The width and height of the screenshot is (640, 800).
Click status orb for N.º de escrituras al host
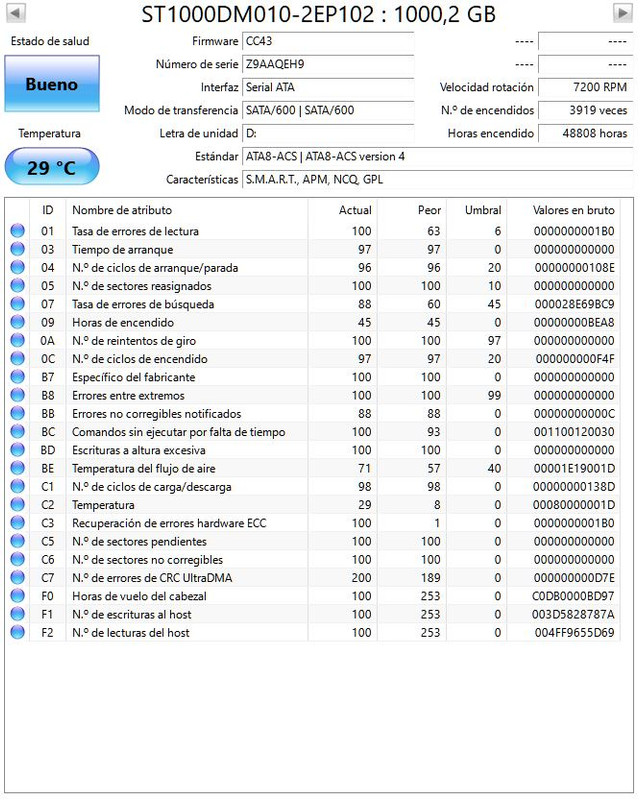(x=17, y=614)
